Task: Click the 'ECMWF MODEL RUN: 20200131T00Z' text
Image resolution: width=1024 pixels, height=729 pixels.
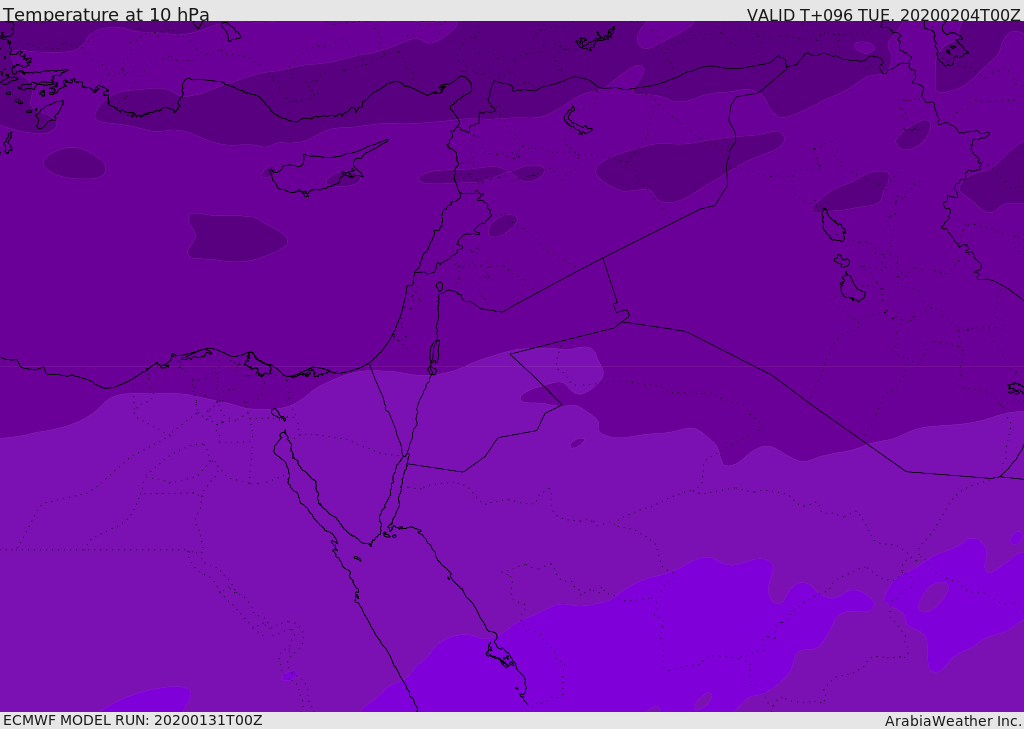Action: 133,721
